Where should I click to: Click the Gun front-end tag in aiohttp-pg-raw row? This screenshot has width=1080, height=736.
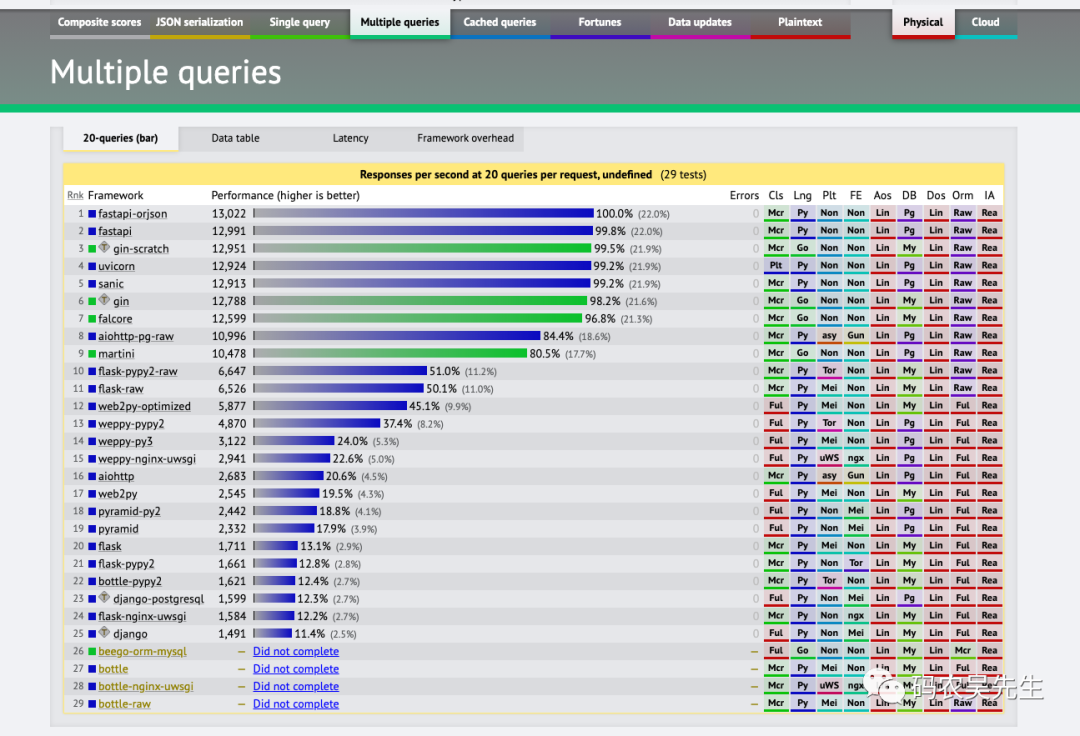pos(856,336)
